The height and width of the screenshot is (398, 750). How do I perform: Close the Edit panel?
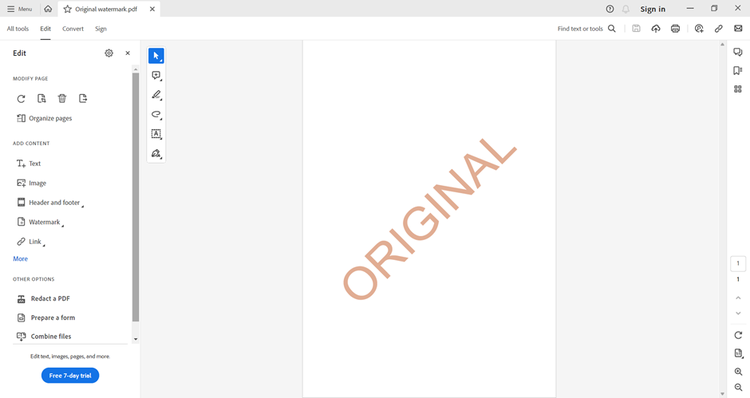pos(128,53)
